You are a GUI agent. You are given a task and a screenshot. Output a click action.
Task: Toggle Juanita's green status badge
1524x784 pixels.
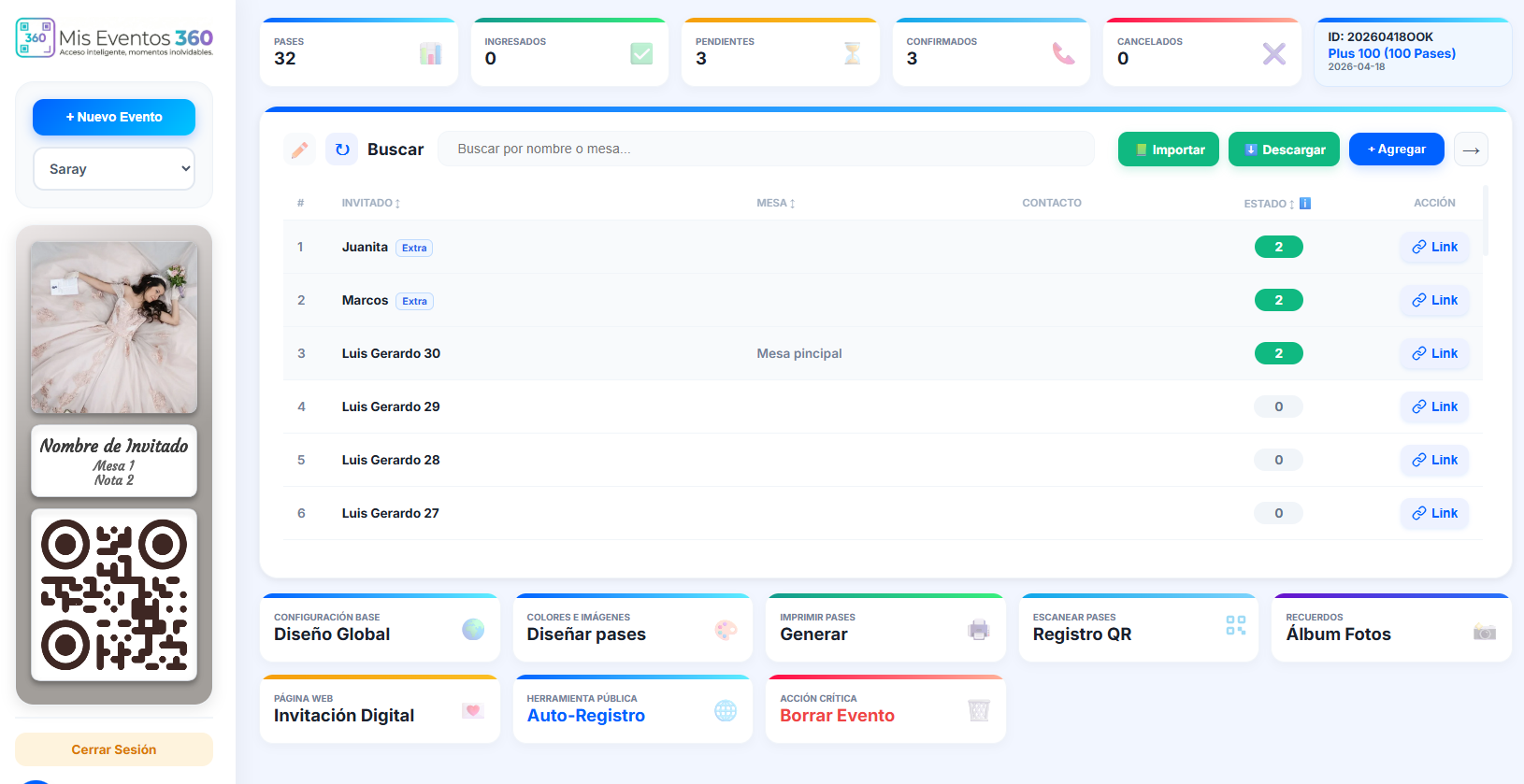1278,247
